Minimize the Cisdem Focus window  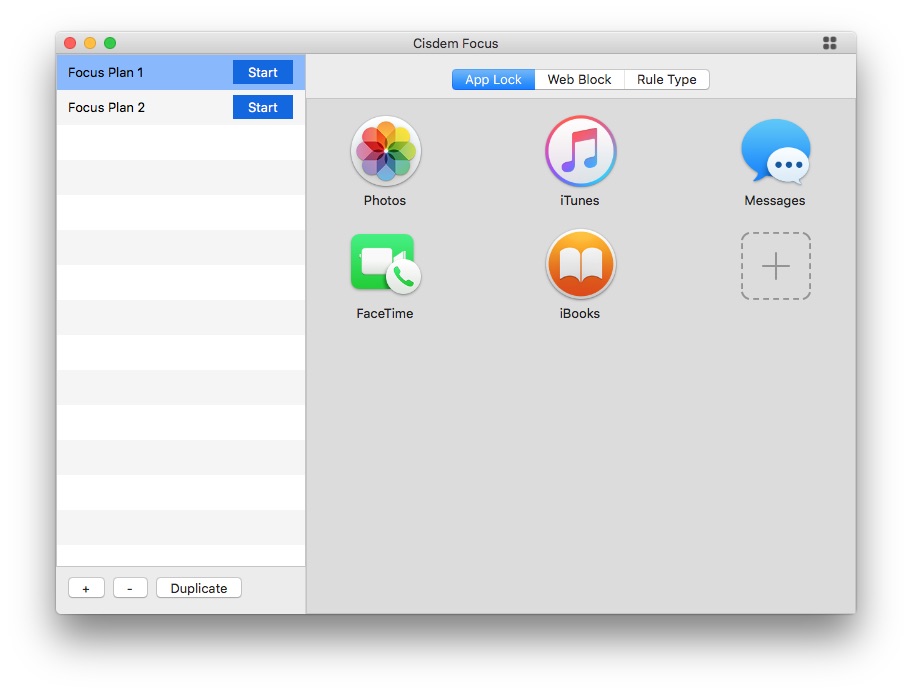point(90,43)
